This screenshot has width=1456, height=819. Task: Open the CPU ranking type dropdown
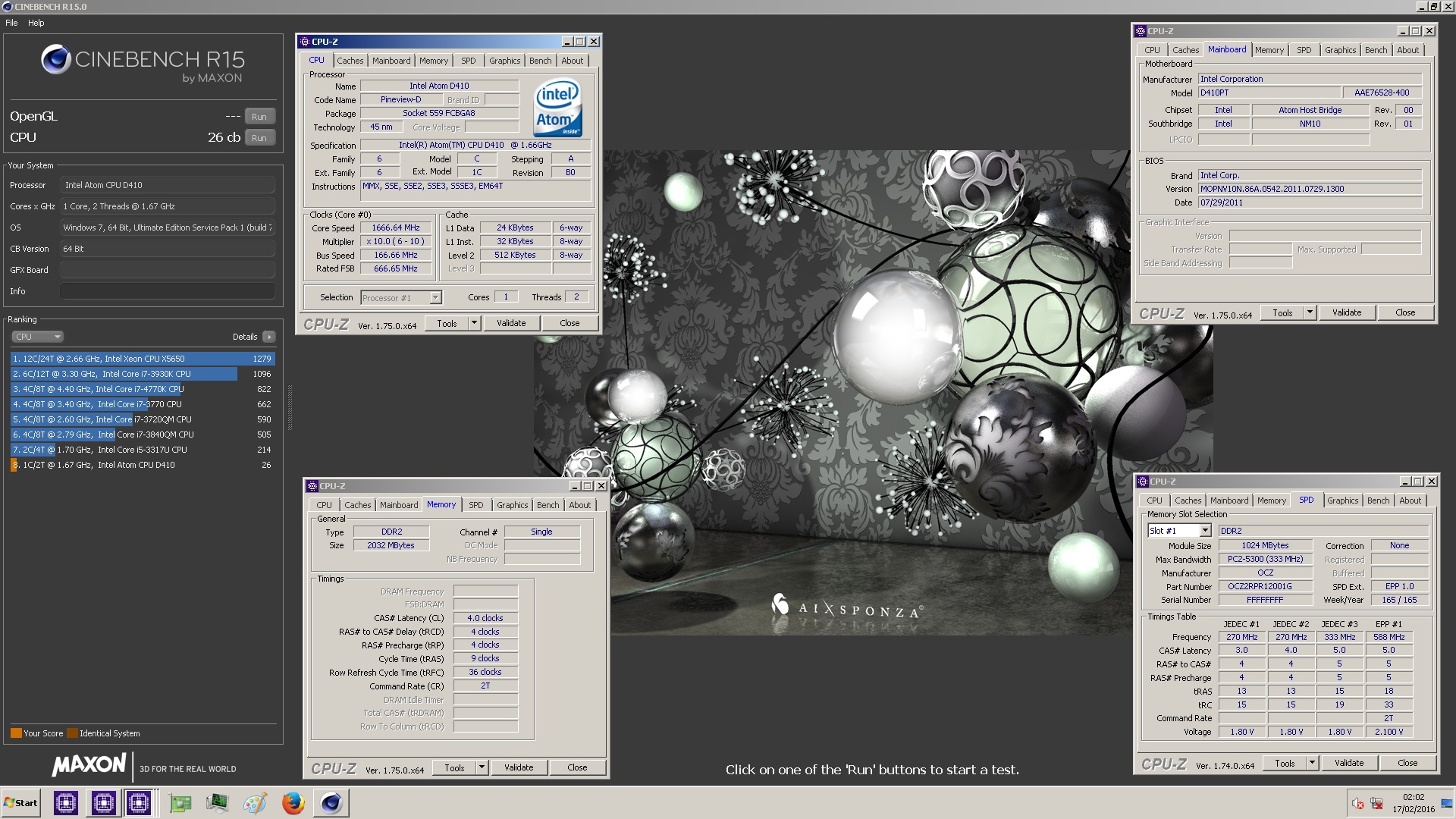pyautogui.click(x=37, y=337)
